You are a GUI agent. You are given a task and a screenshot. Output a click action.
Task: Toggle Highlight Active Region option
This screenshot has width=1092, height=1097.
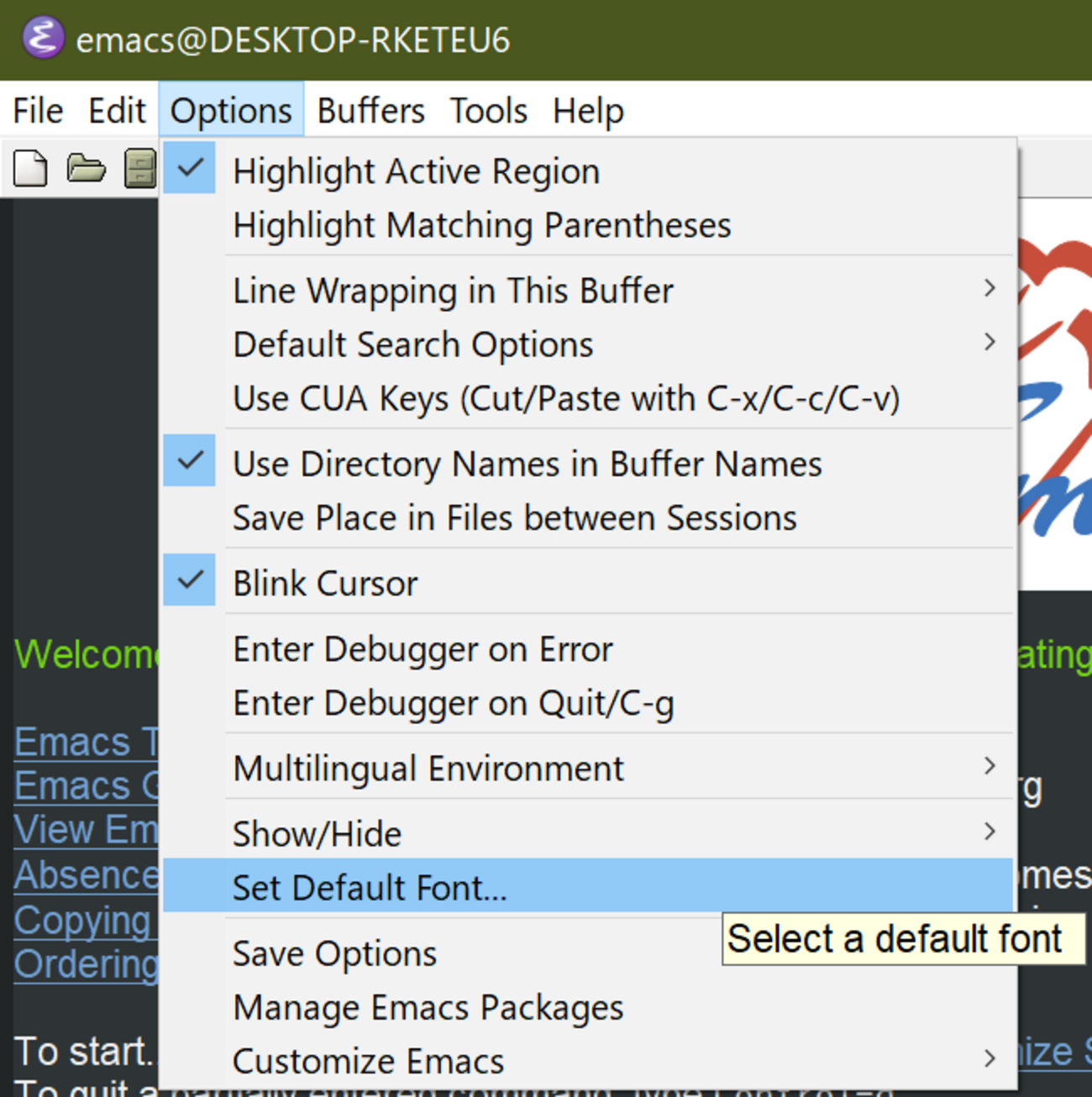pyautogui.click(x=588, y=171)
